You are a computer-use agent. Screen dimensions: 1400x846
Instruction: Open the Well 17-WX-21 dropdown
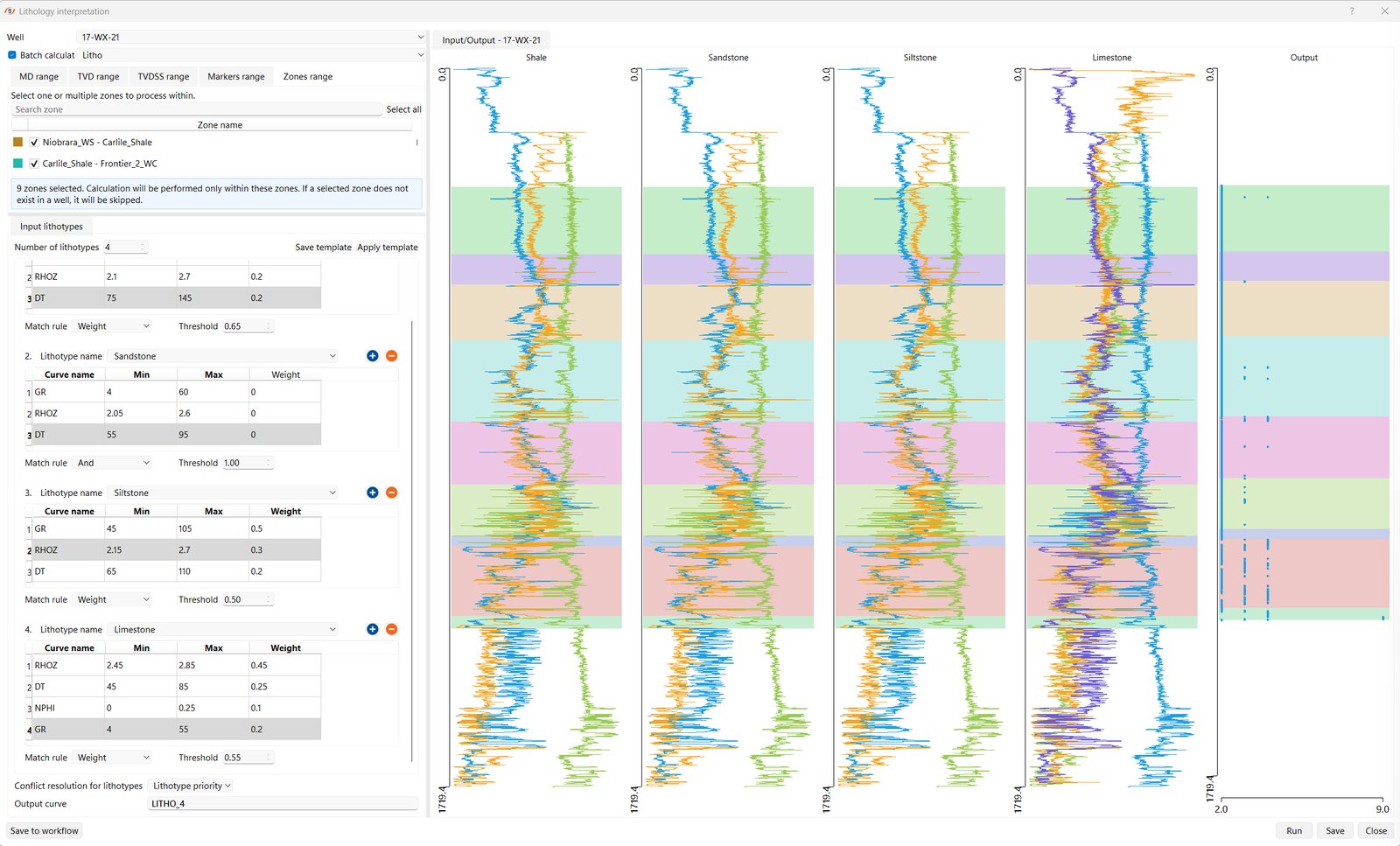click(251, 38)
